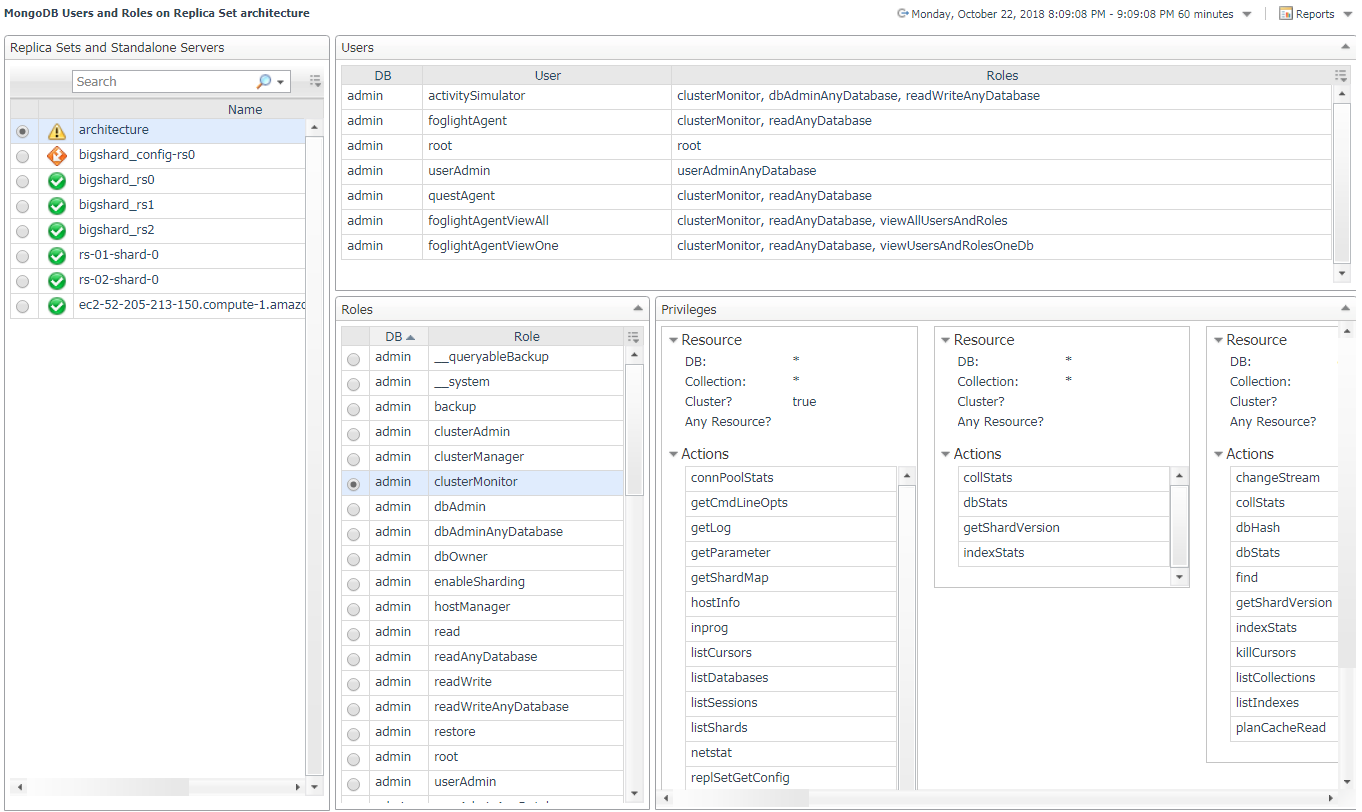This screenshot has width=1362, height=812.
Task: Click in the replica set Search field
Action: coord(160,82)
